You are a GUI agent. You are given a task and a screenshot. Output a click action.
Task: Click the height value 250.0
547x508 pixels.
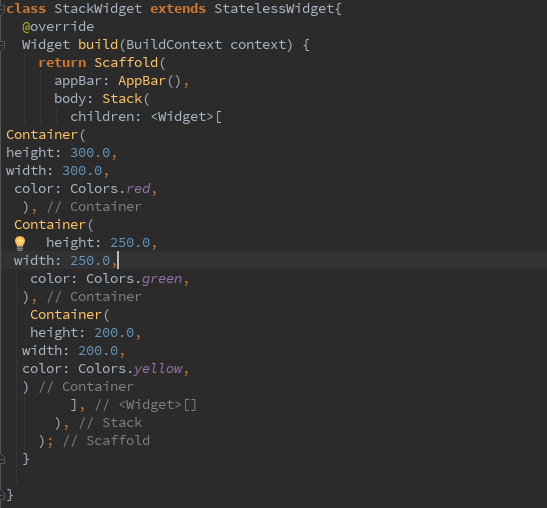[130, 243]
